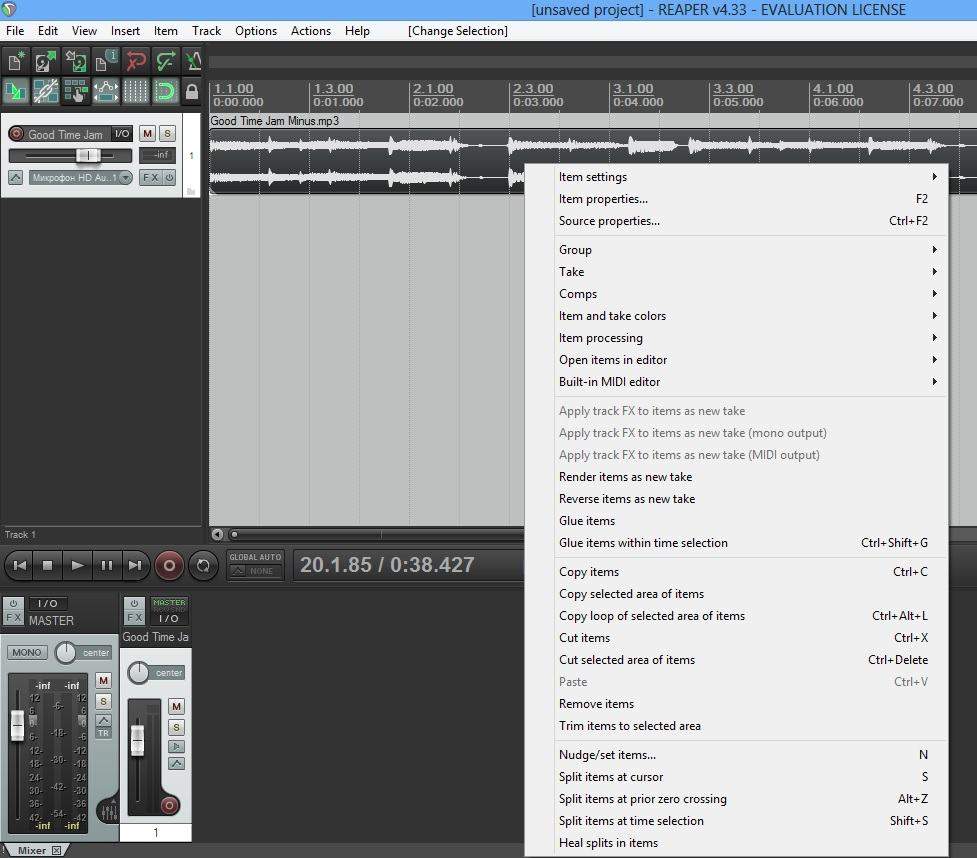
Task: Click the track volume fader knob
Action: [x=88, y=156]
